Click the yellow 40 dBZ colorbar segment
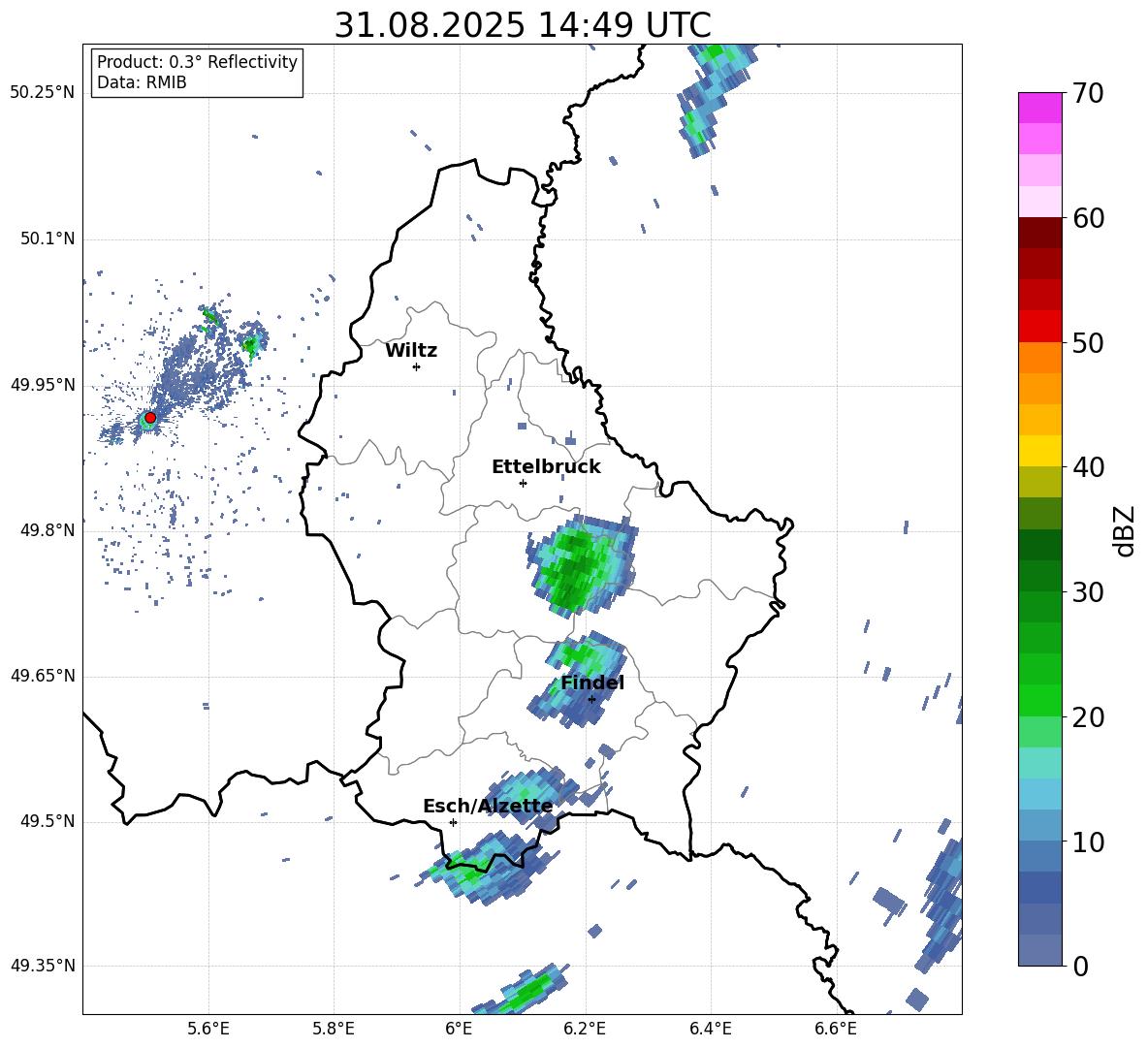Screen dimensions: 1148x1048 pos(1039,451)
